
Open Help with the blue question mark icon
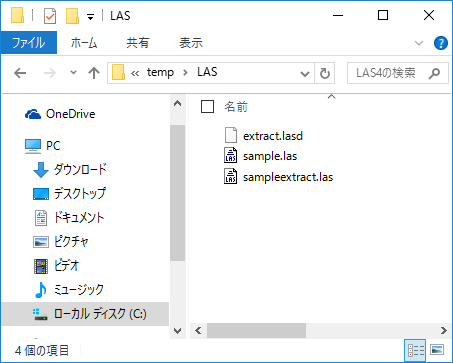(x=441, y=43)
